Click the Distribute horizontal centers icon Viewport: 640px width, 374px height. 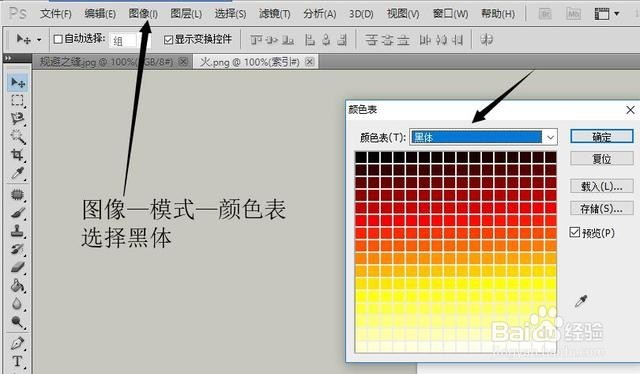pos(441,40)
